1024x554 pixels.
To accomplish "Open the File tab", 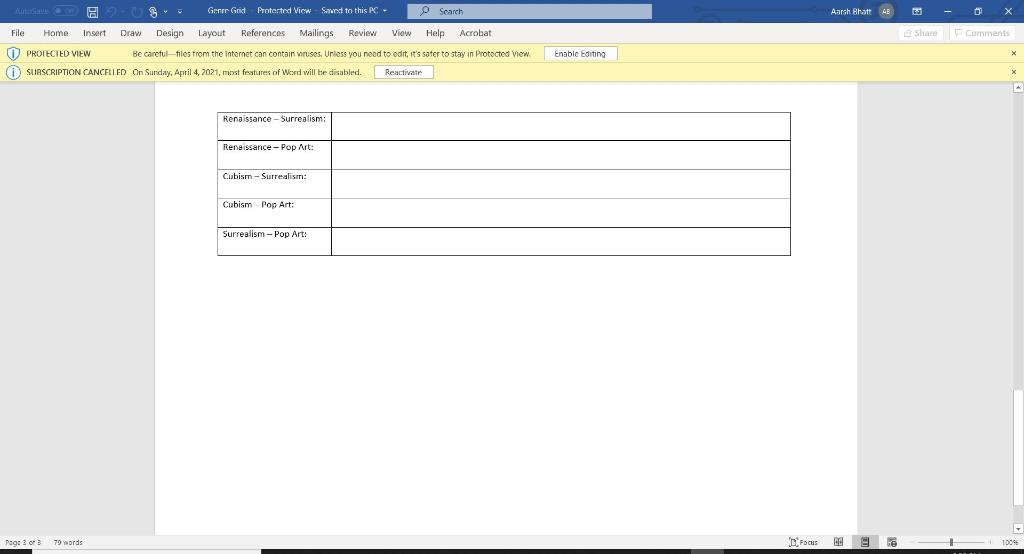I will (18, 33).
